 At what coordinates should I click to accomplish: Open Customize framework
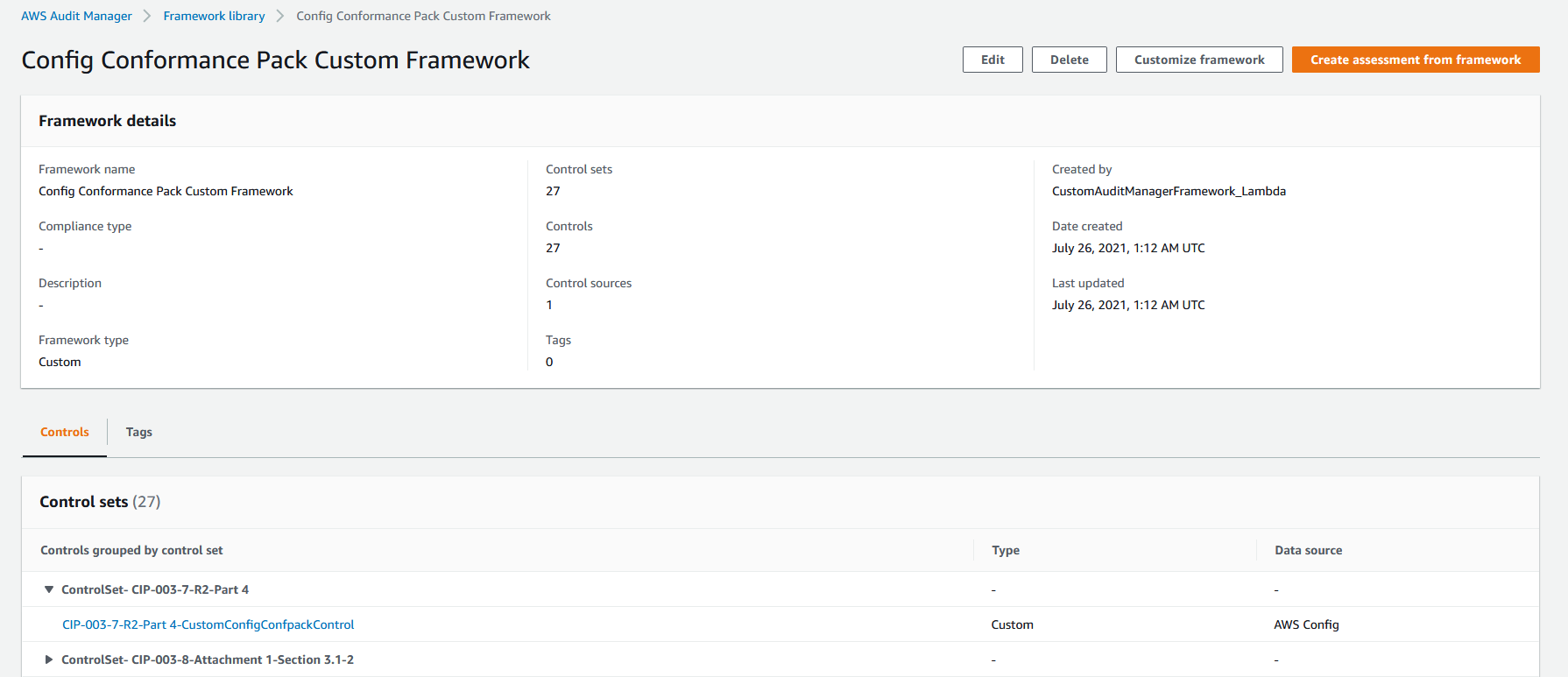[1199, 60]
